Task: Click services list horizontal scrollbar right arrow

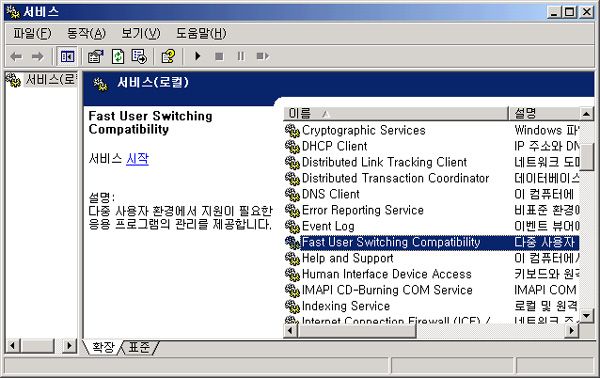Action: 572,331
